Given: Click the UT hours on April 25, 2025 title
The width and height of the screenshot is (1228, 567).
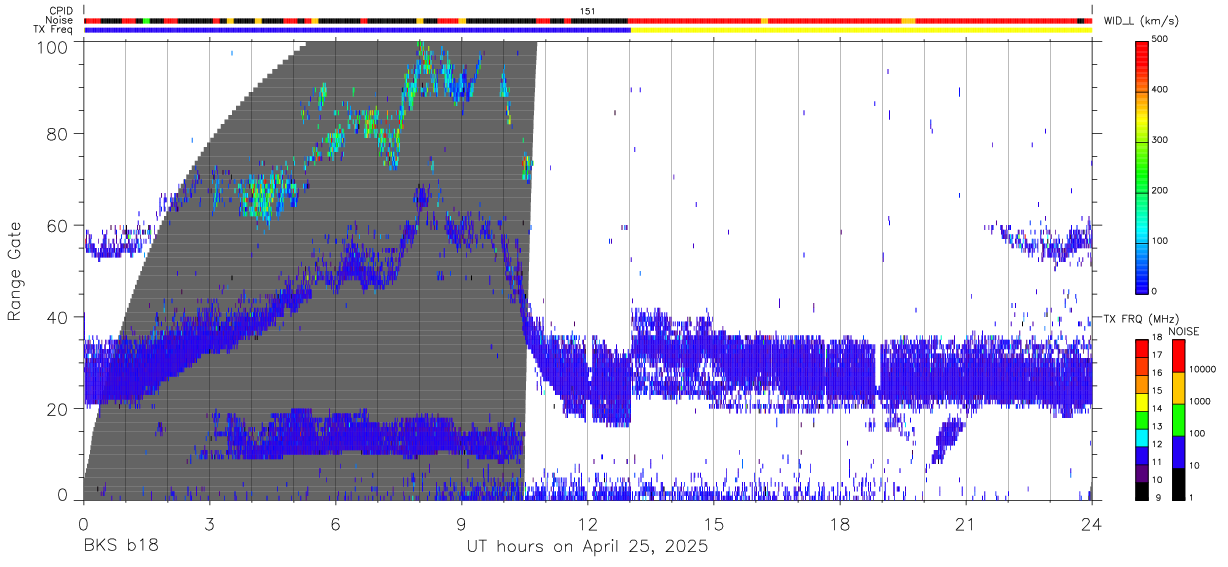Looking at the screenshot, I should point(588,546).
